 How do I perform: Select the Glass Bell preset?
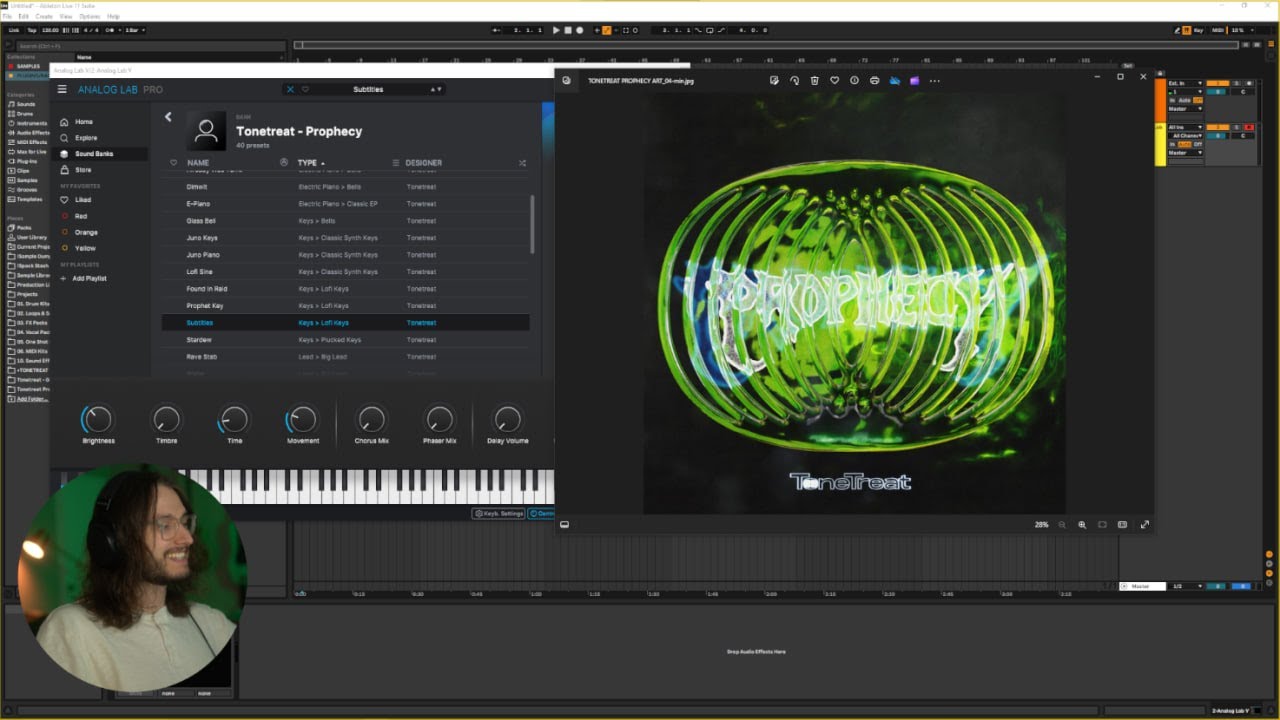(x=346, y=221)
